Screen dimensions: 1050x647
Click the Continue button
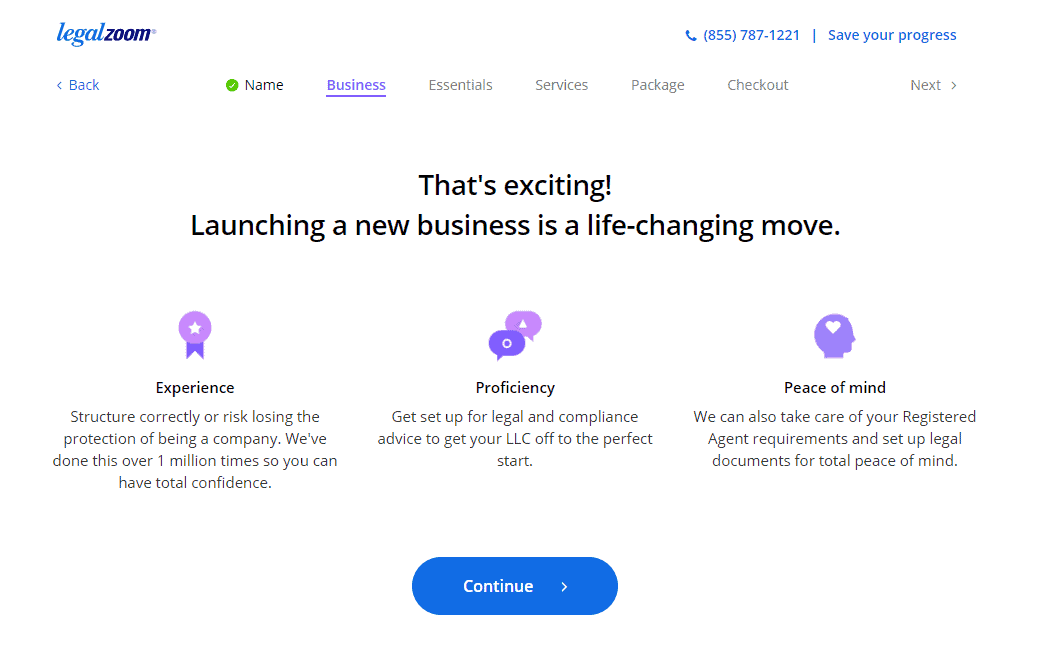coord(515,586)
